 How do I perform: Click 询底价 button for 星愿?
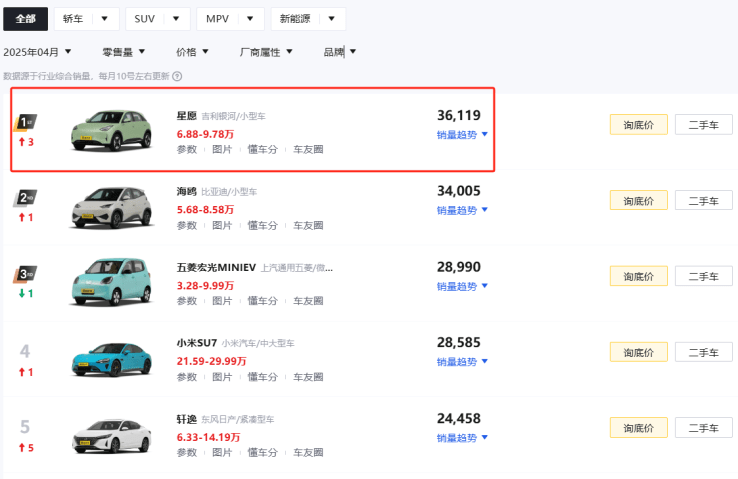(638, 125)
